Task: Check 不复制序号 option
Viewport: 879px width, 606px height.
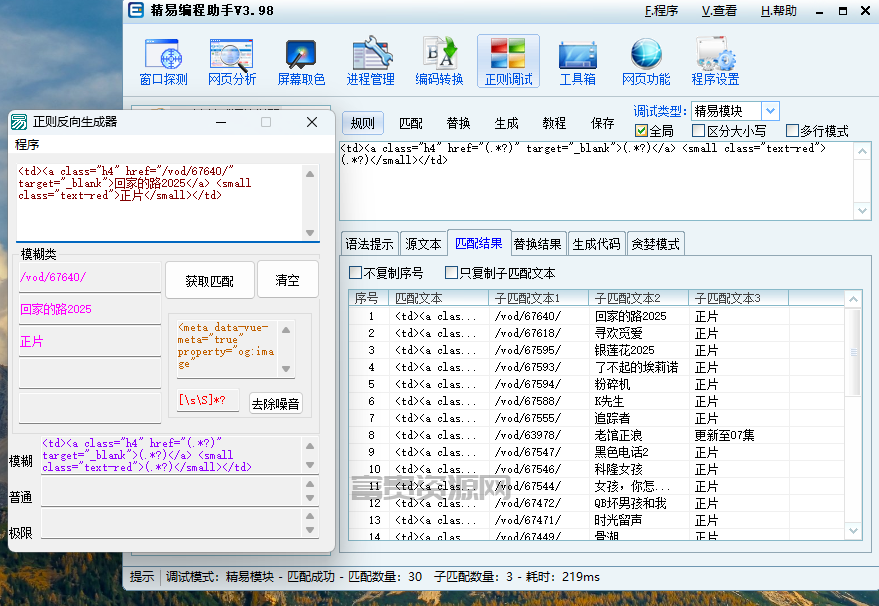Action: point(355,273)
